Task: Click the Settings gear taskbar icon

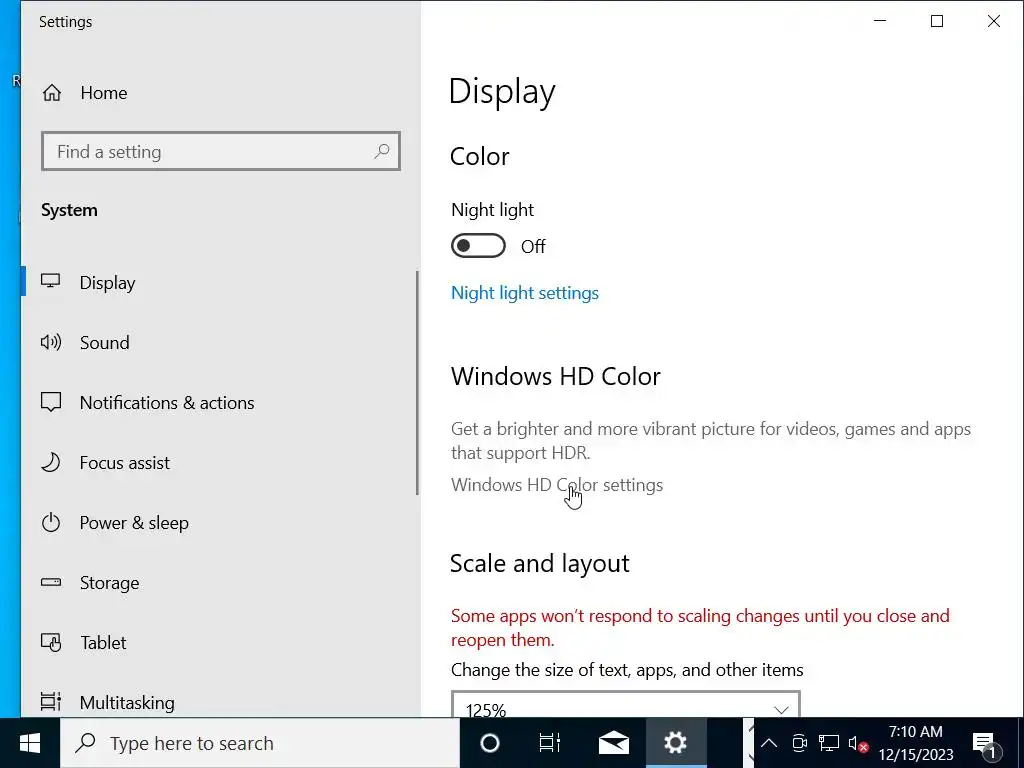Action: 676,743
